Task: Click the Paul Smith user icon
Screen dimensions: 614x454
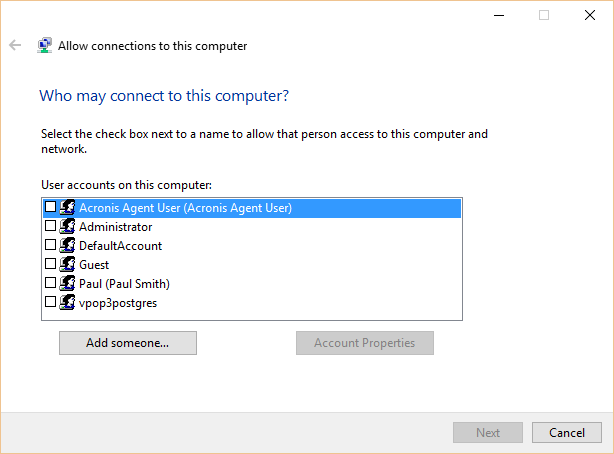Action: click(x=67, y=283)
